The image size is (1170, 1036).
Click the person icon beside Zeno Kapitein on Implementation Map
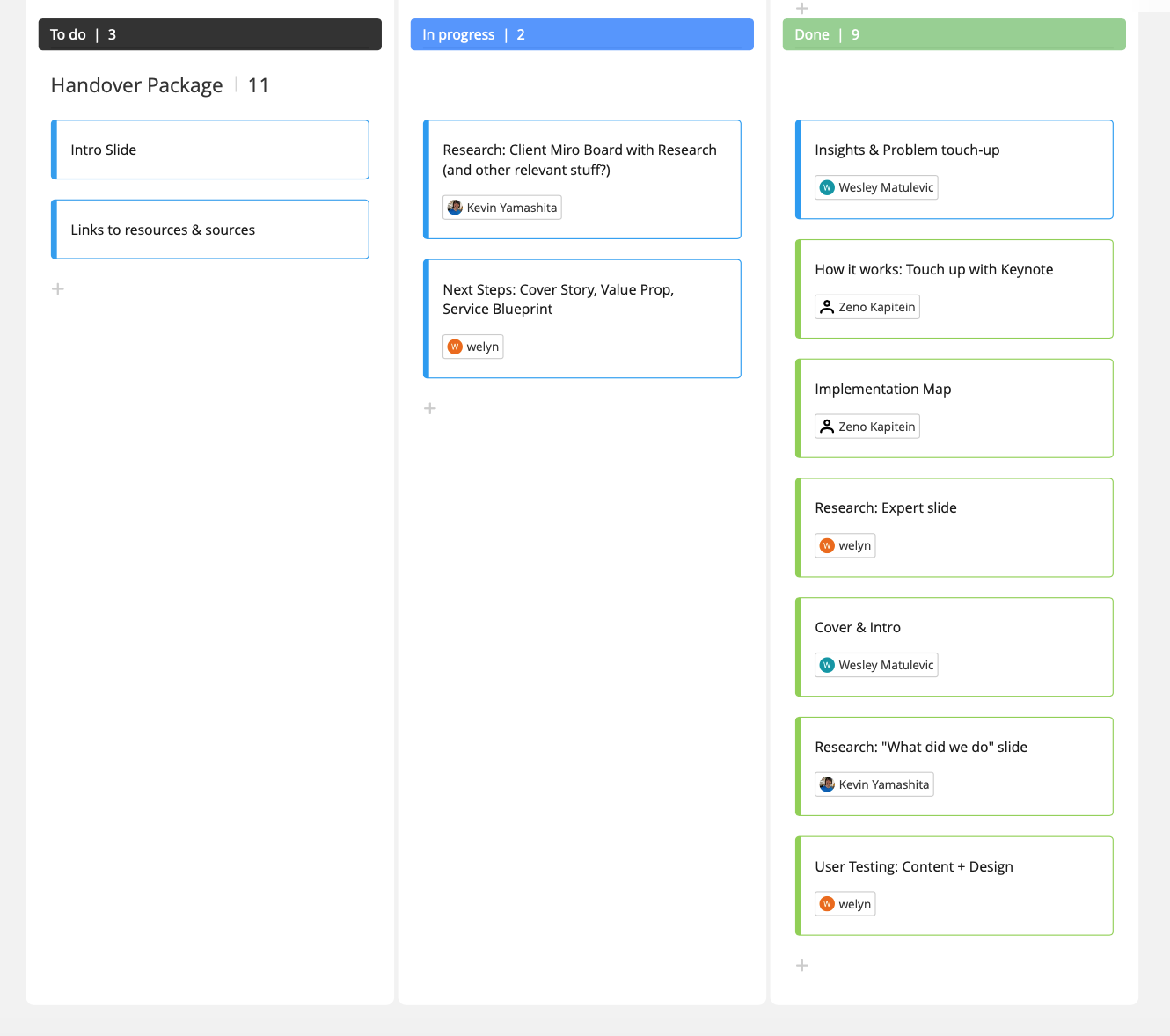[827, 426]
